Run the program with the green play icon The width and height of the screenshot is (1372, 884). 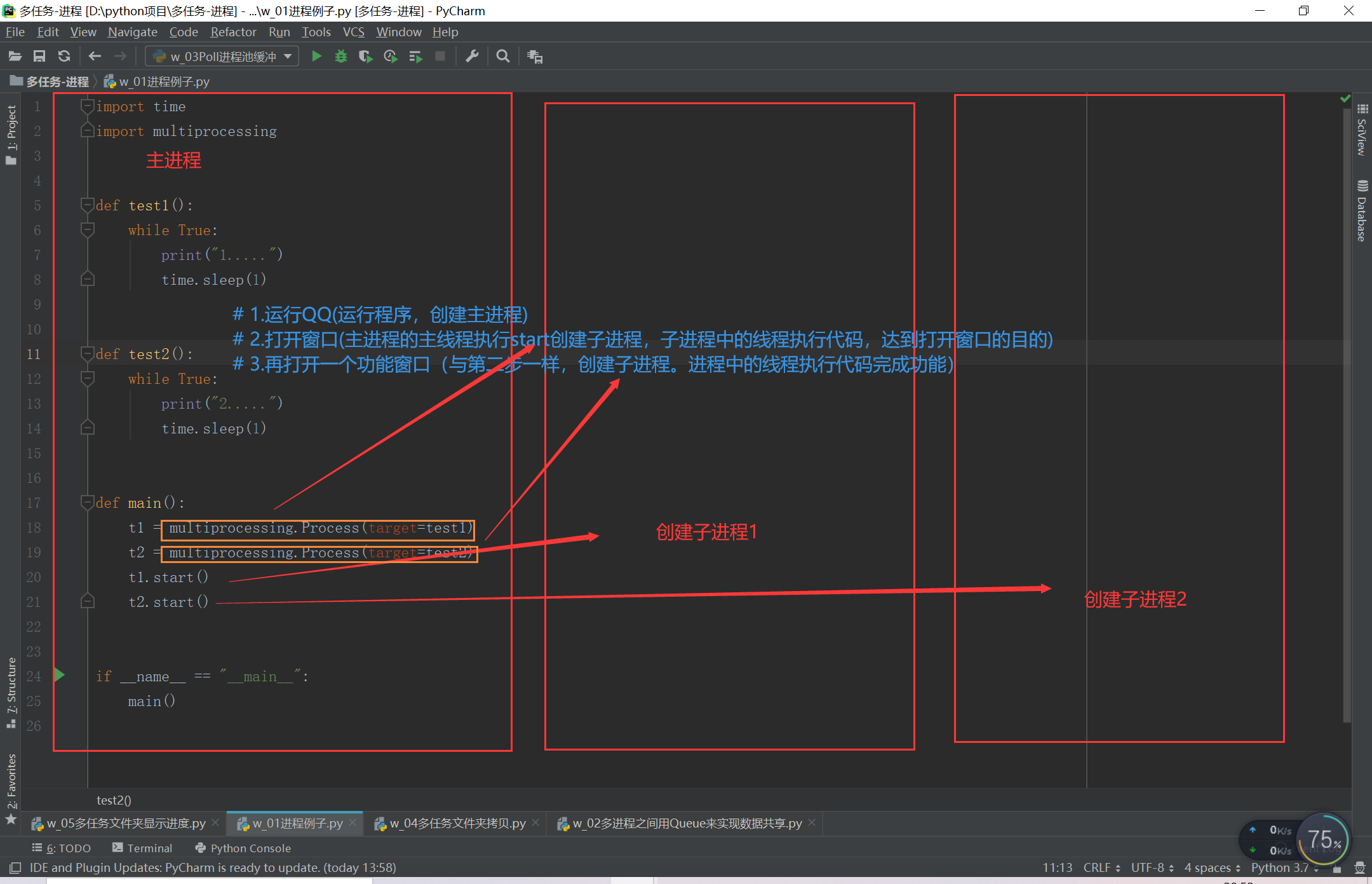tap(316, 57)
